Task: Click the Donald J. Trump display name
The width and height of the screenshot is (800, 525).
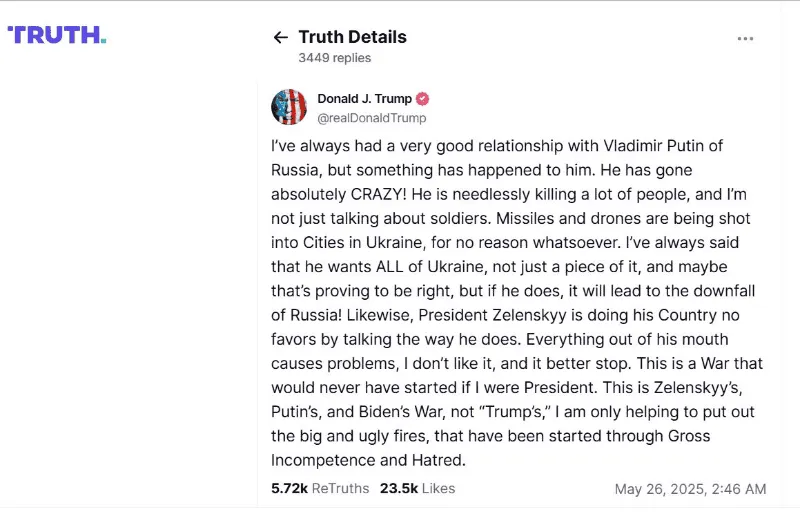Action: tap(364, 99)
